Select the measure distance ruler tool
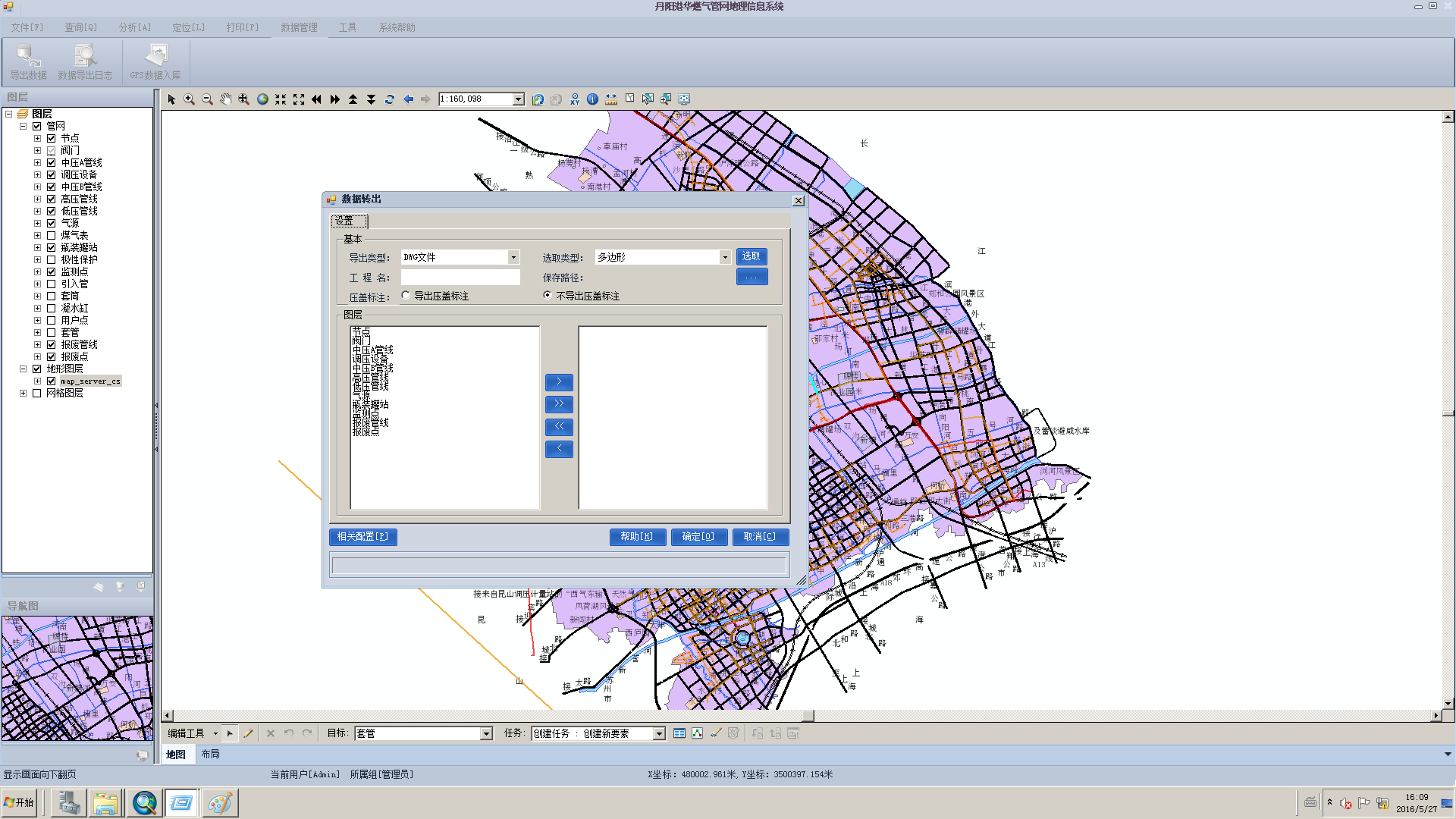Viewport: 1456px width, 819px height. (x=611, y=99)
